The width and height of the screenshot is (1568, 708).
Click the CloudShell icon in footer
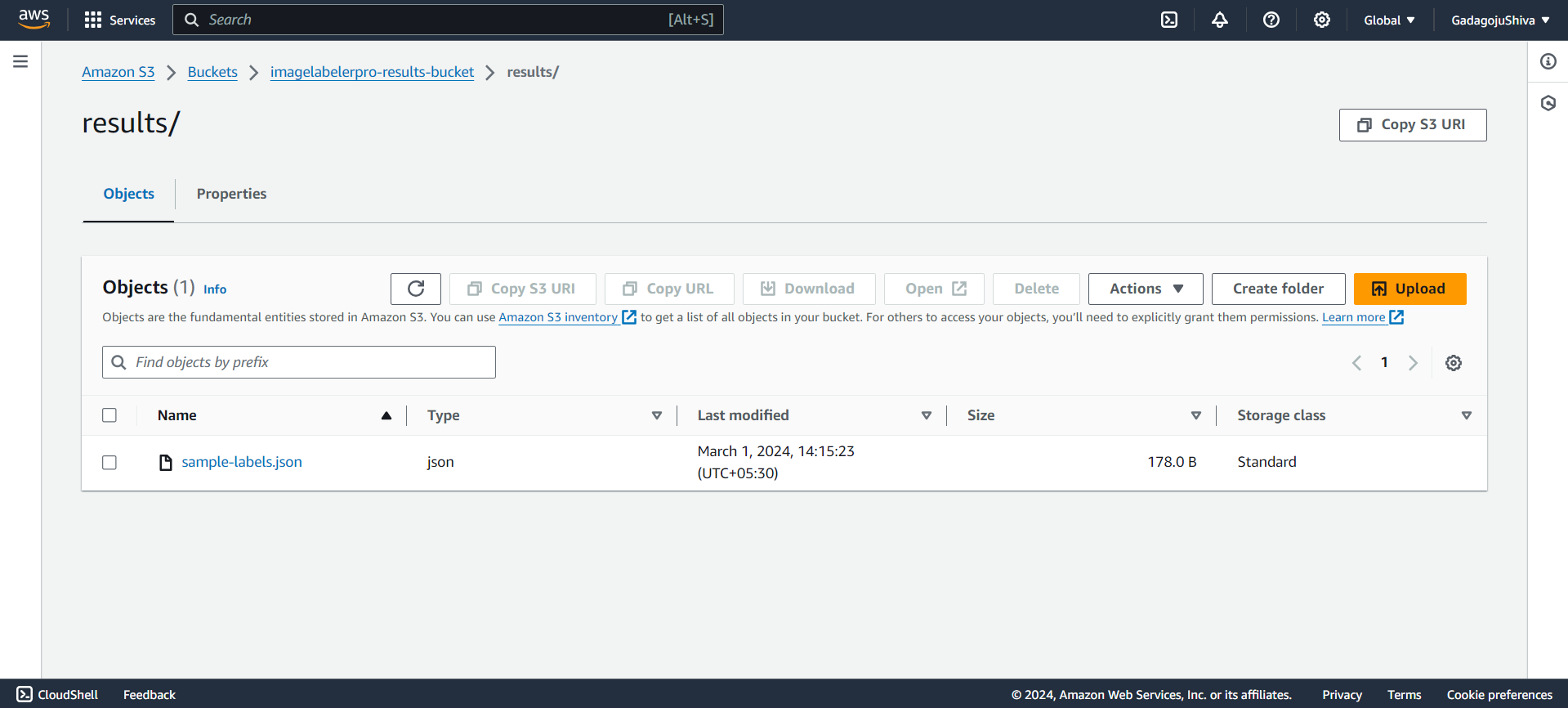click(25, 694)
